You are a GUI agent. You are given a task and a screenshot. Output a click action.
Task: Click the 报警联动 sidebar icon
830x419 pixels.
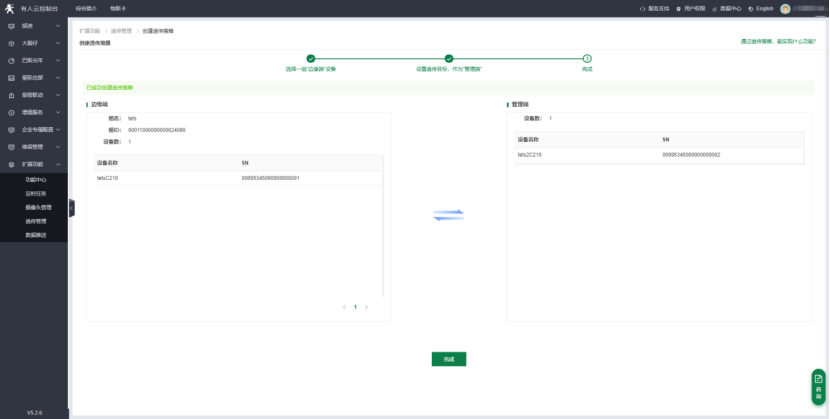pos(11,95)
